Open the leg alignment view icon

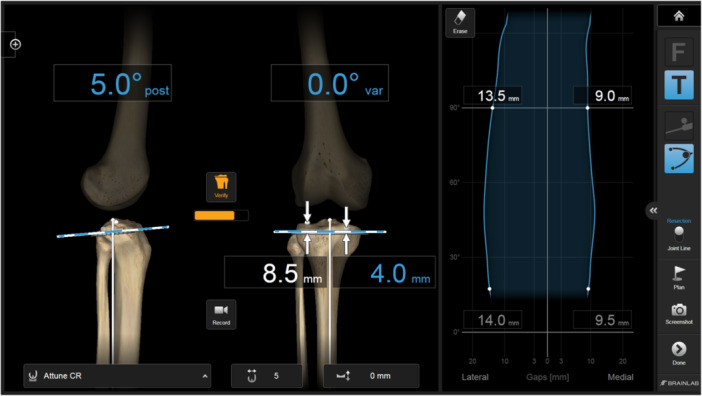(679, 126)
